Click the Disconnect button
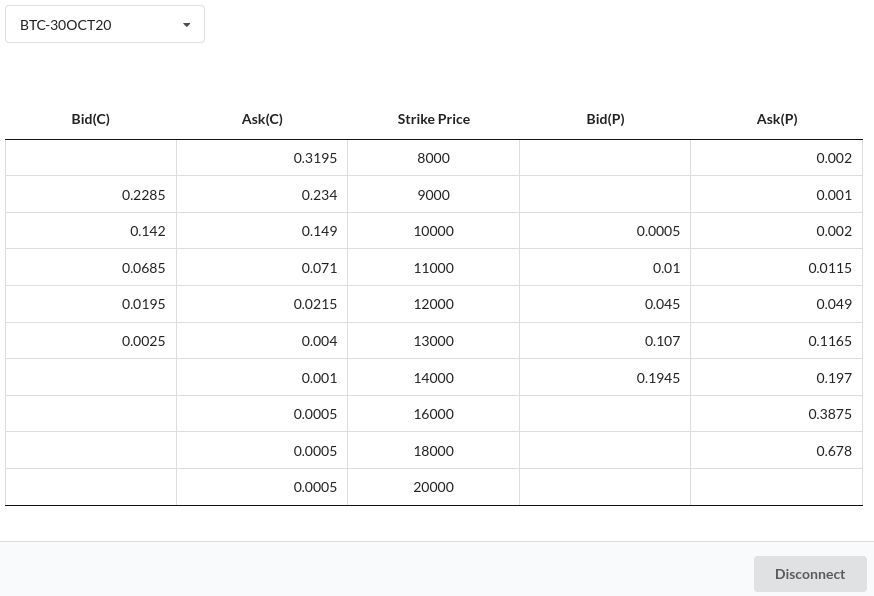The image size is (874, 596). (x=810, y=573)
